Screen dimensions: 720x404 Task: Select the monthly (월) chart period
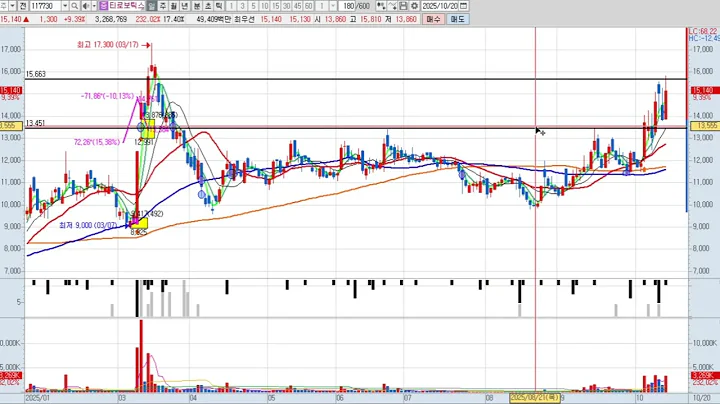pyautogui.click(x=174, y=6)
